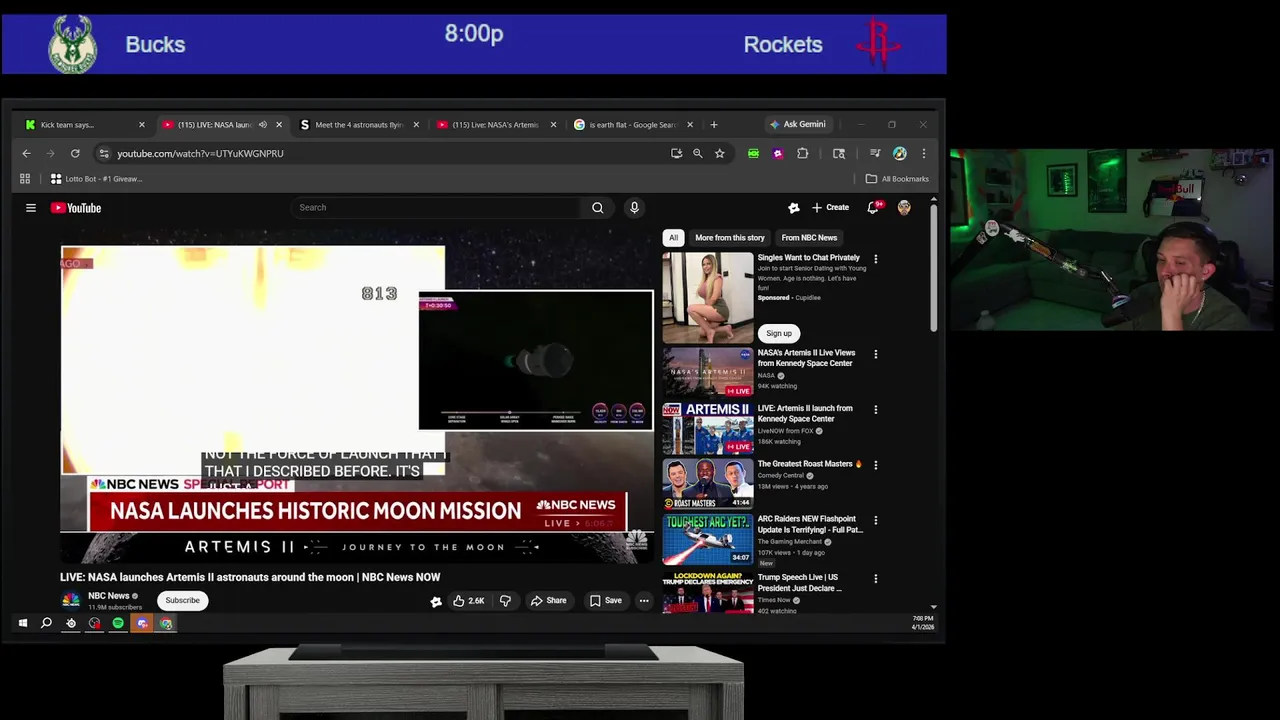
Task: Select More from this story chip
Action: pos(730,238)
